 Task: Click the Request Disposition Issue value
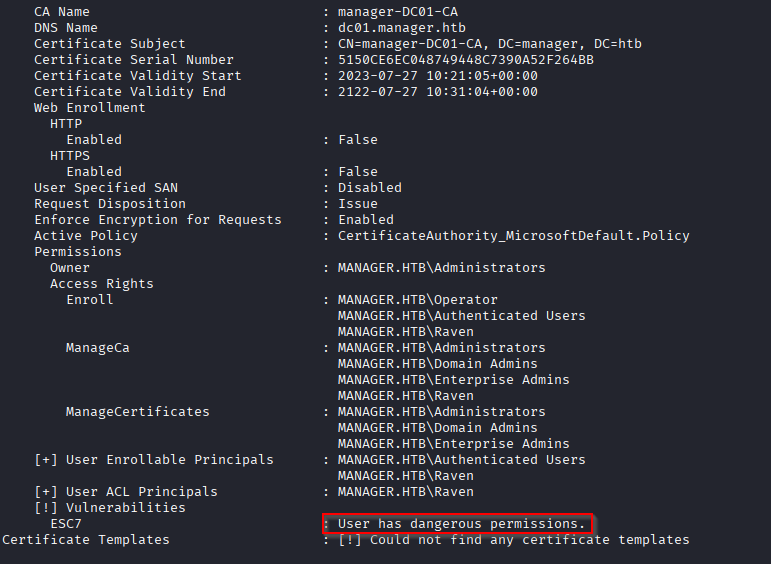358,204
